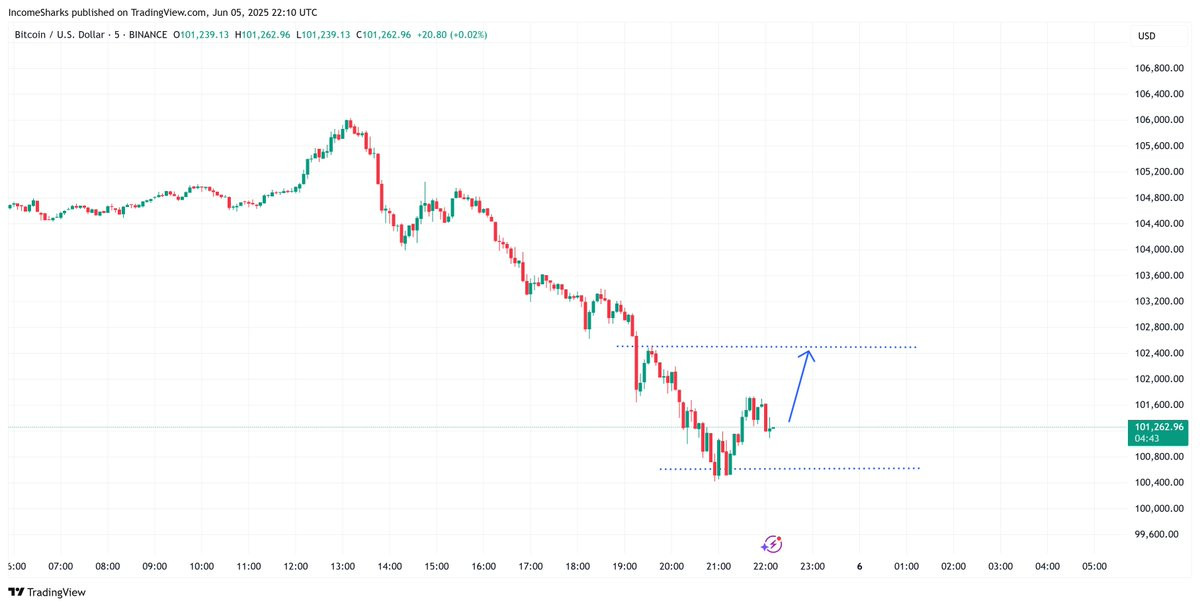
Task: Click the 13:00 time axis label
Action: pyautogui.click(x=343, y=566)
